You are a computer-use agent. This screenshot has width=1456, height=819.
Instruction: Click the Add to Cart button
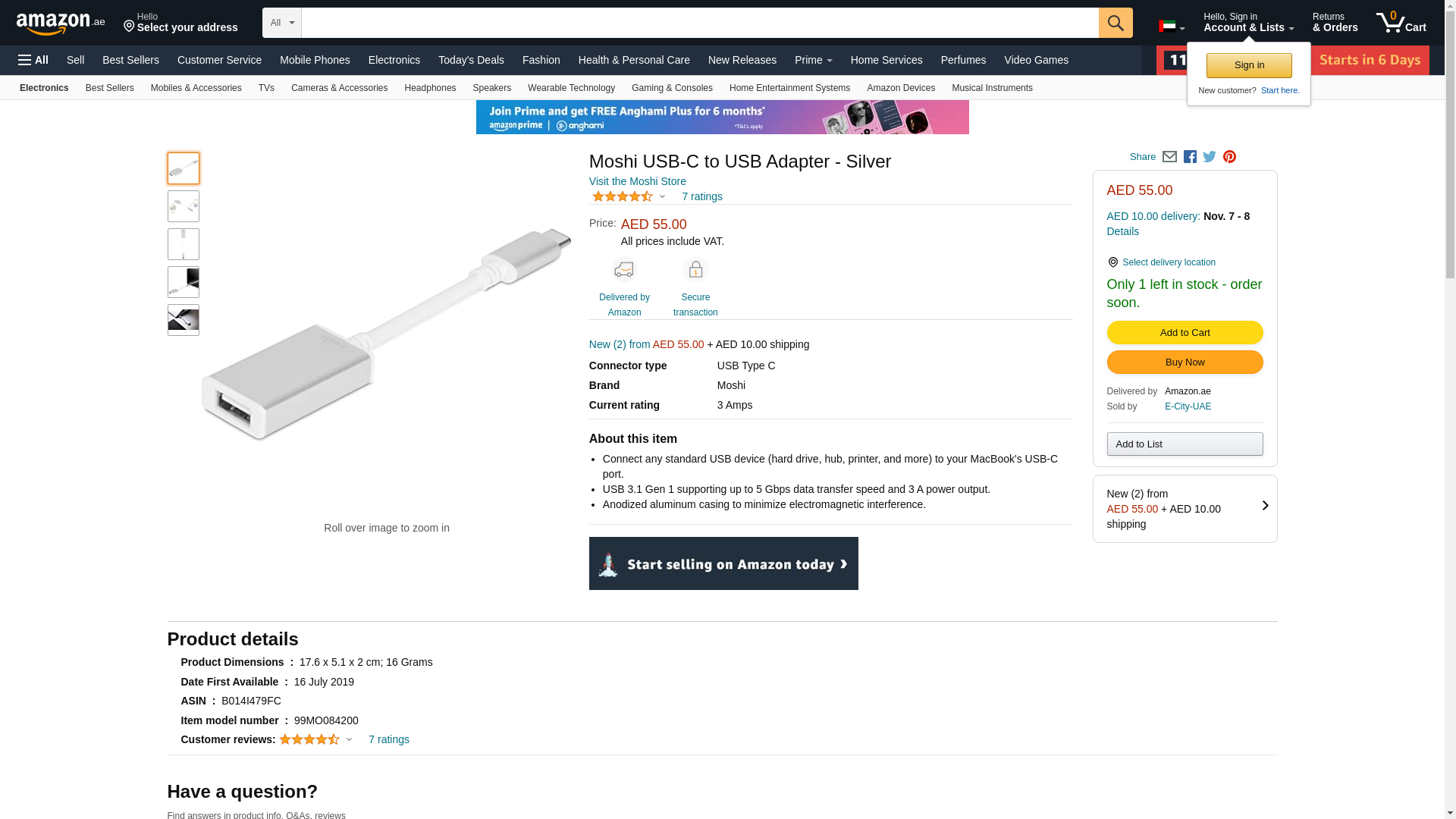pyautogui.click(x=1185, y=333)
